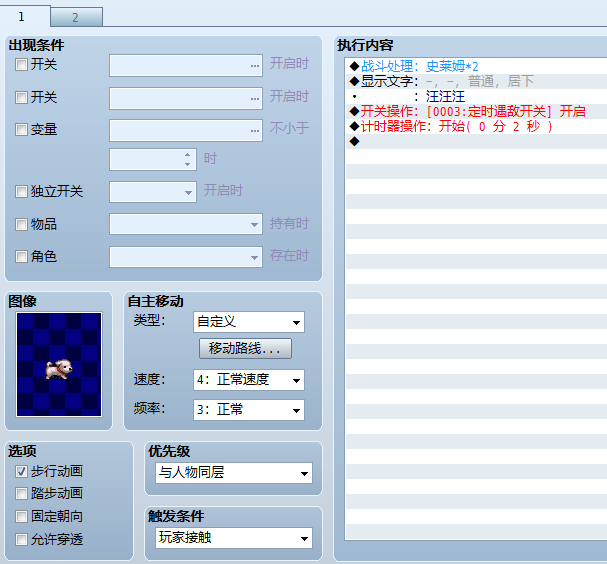Open the first switch selection field

186,65
